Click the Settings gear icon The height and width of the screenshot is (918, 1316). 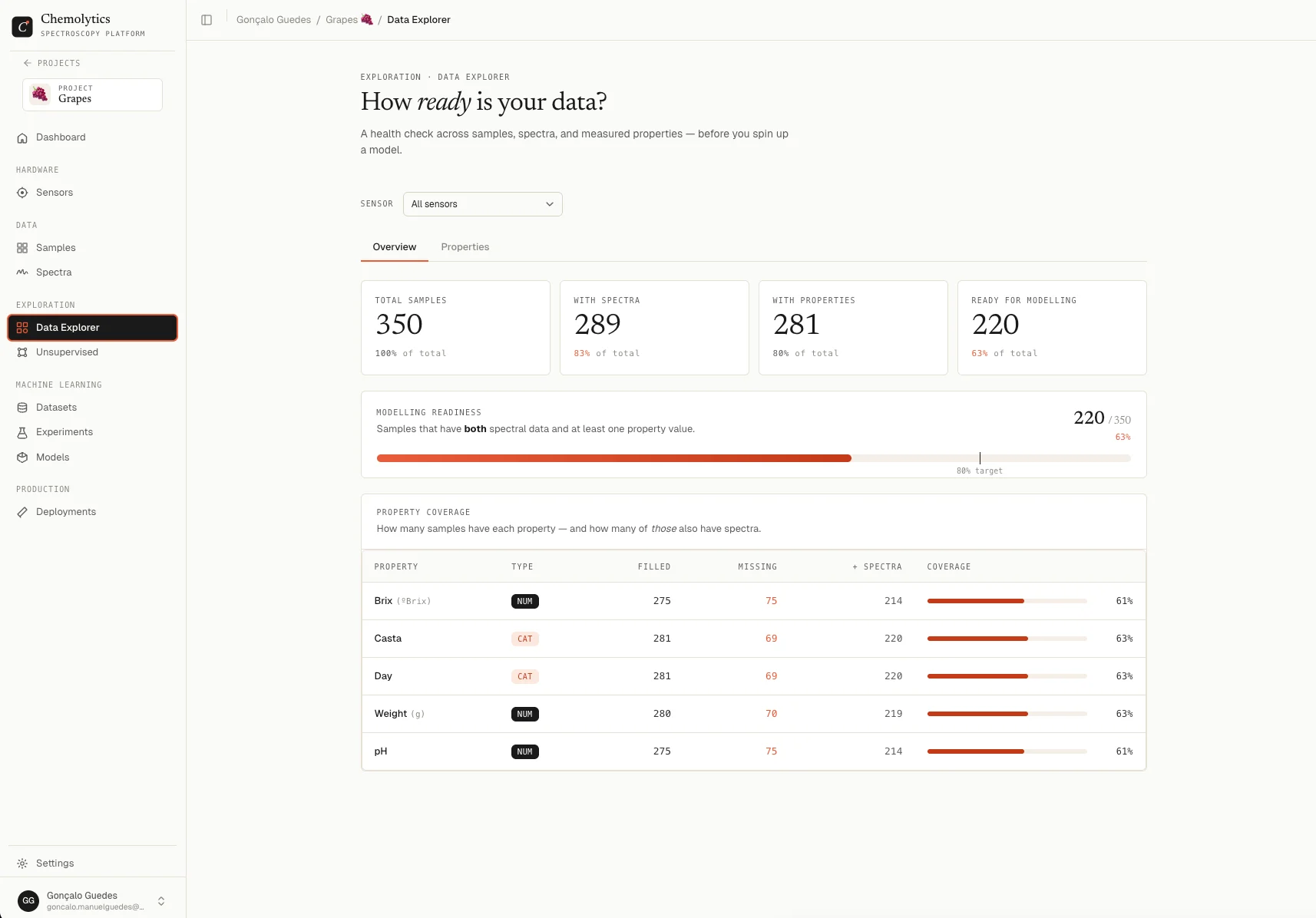(x=22, y=864)
